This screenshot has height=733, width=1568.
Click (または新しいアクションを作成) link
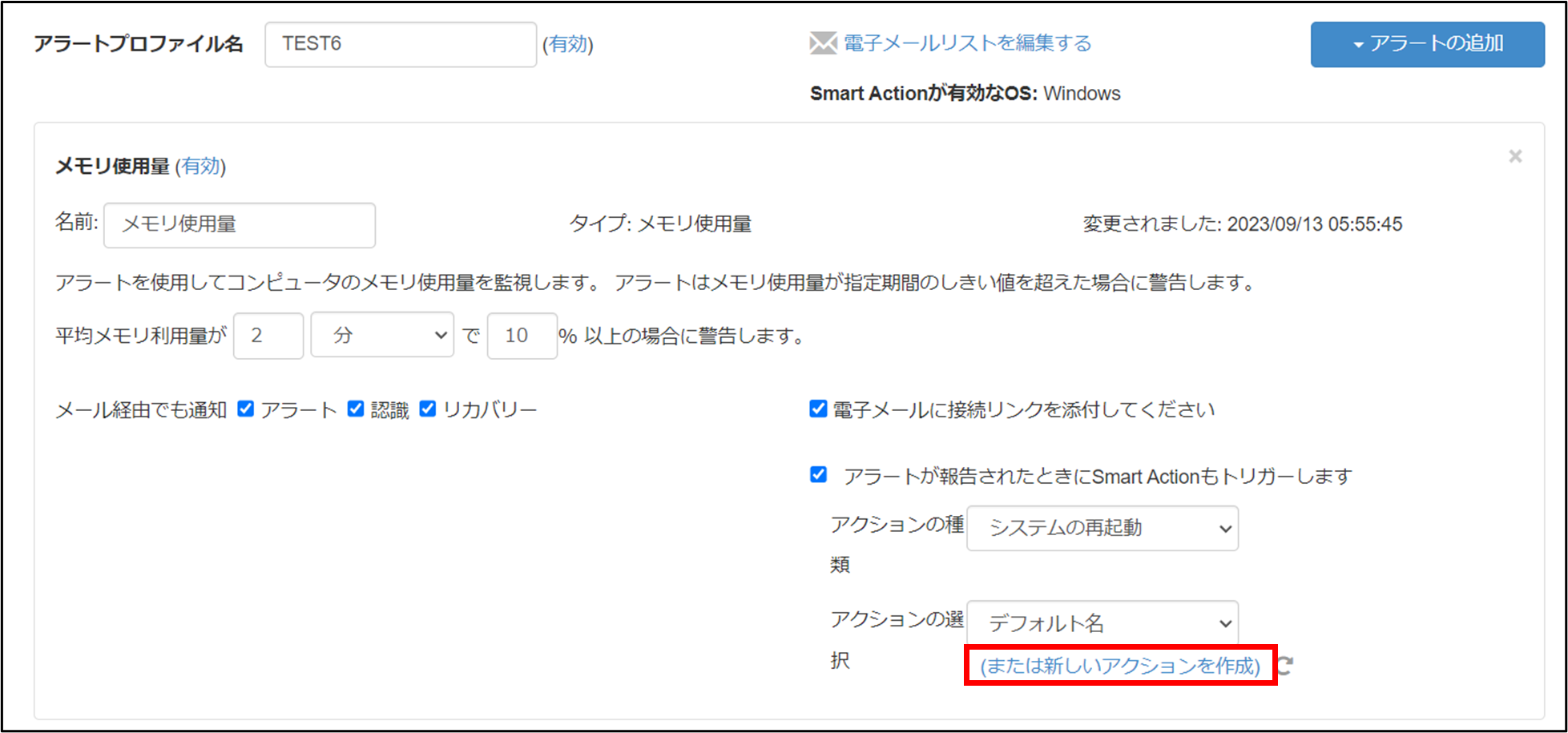[x=1120, y=666]
